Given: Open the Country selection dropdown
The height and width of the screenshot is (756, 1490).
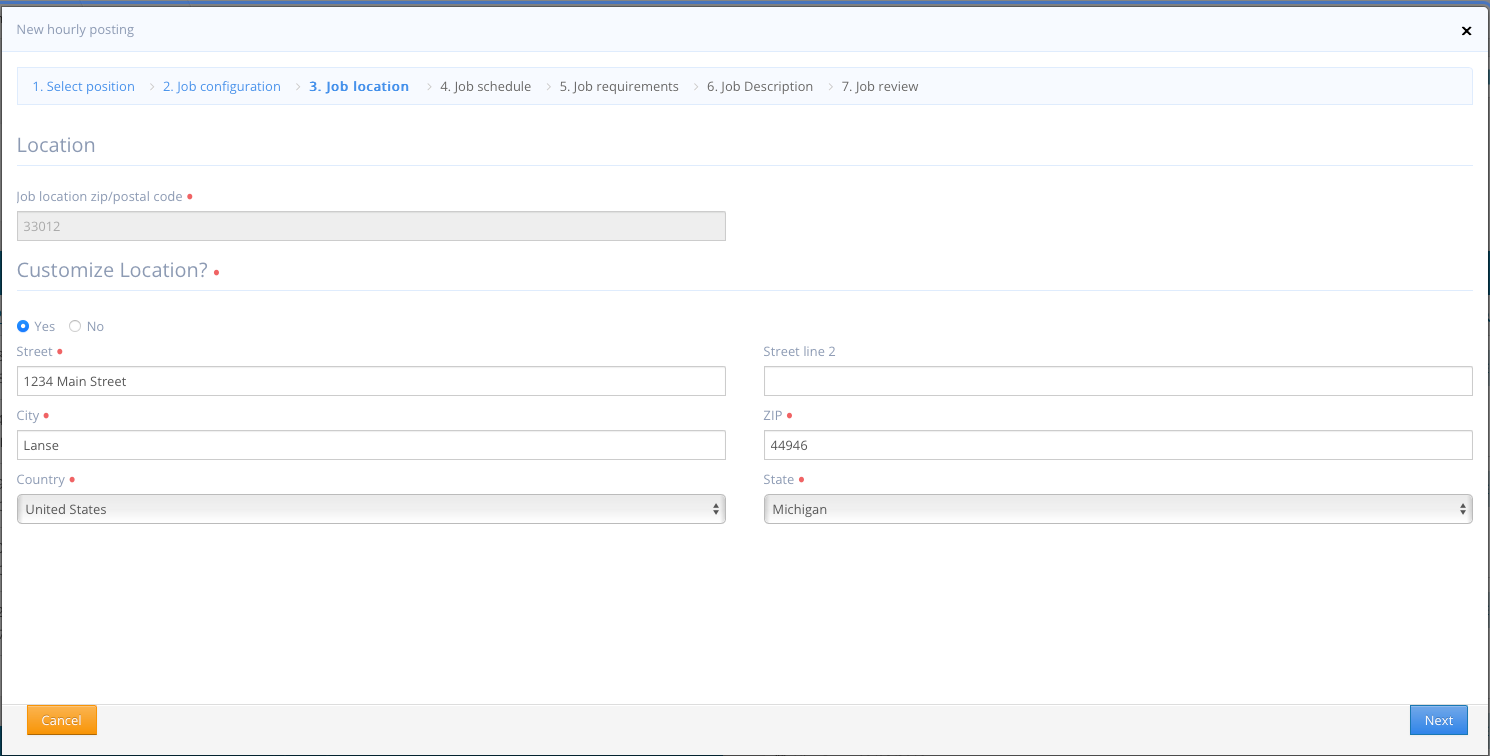Looking at the screenshot, I should [x=370, y=509].
